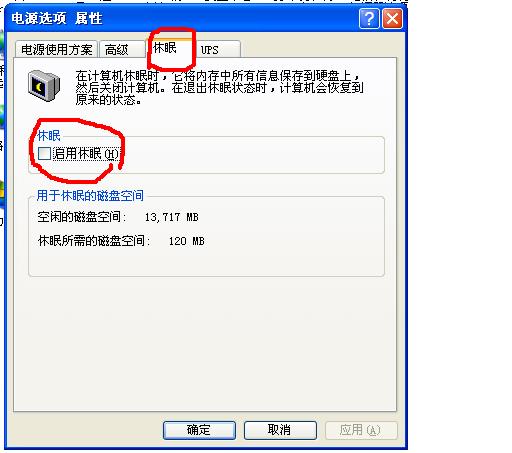Click the 120 MB hibernate space value
The image size is (512, 453).
click(186, 241)
